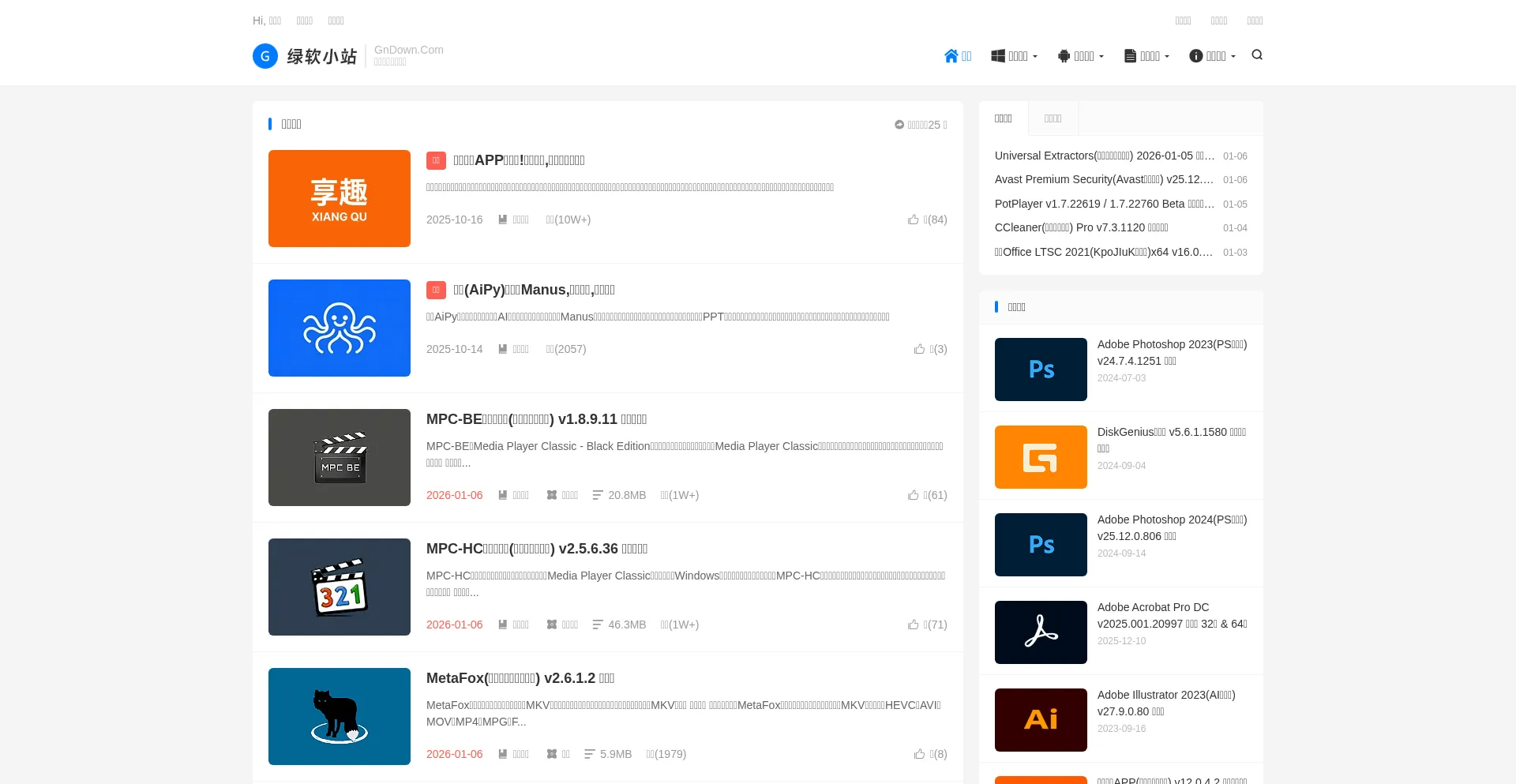Click the tag icon in the MPC-HC row
The image size is (1516, 784).
[x=552, y=625]
